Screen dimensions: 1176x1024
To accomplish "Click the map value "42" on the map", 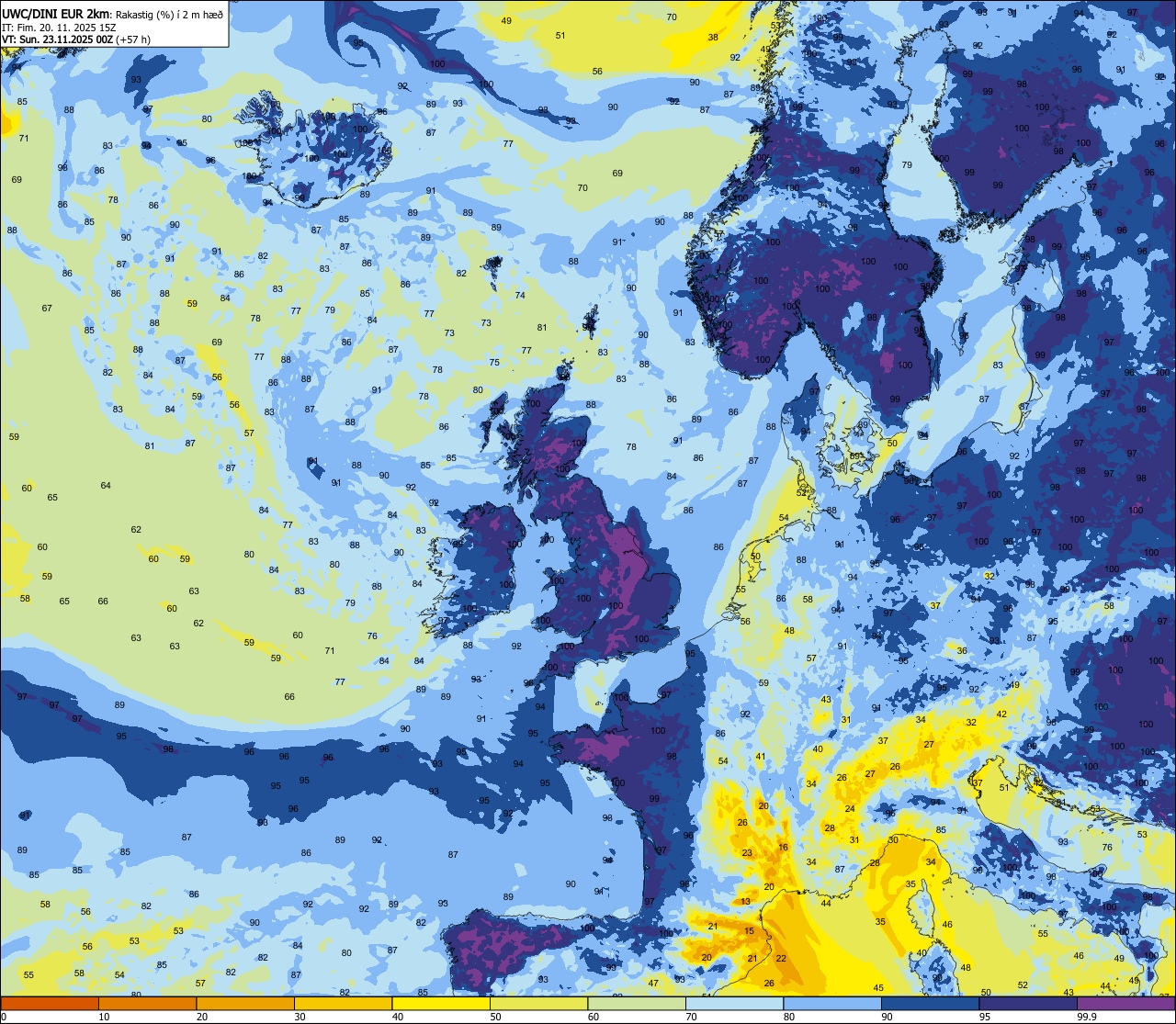I will pos(1002,714).
